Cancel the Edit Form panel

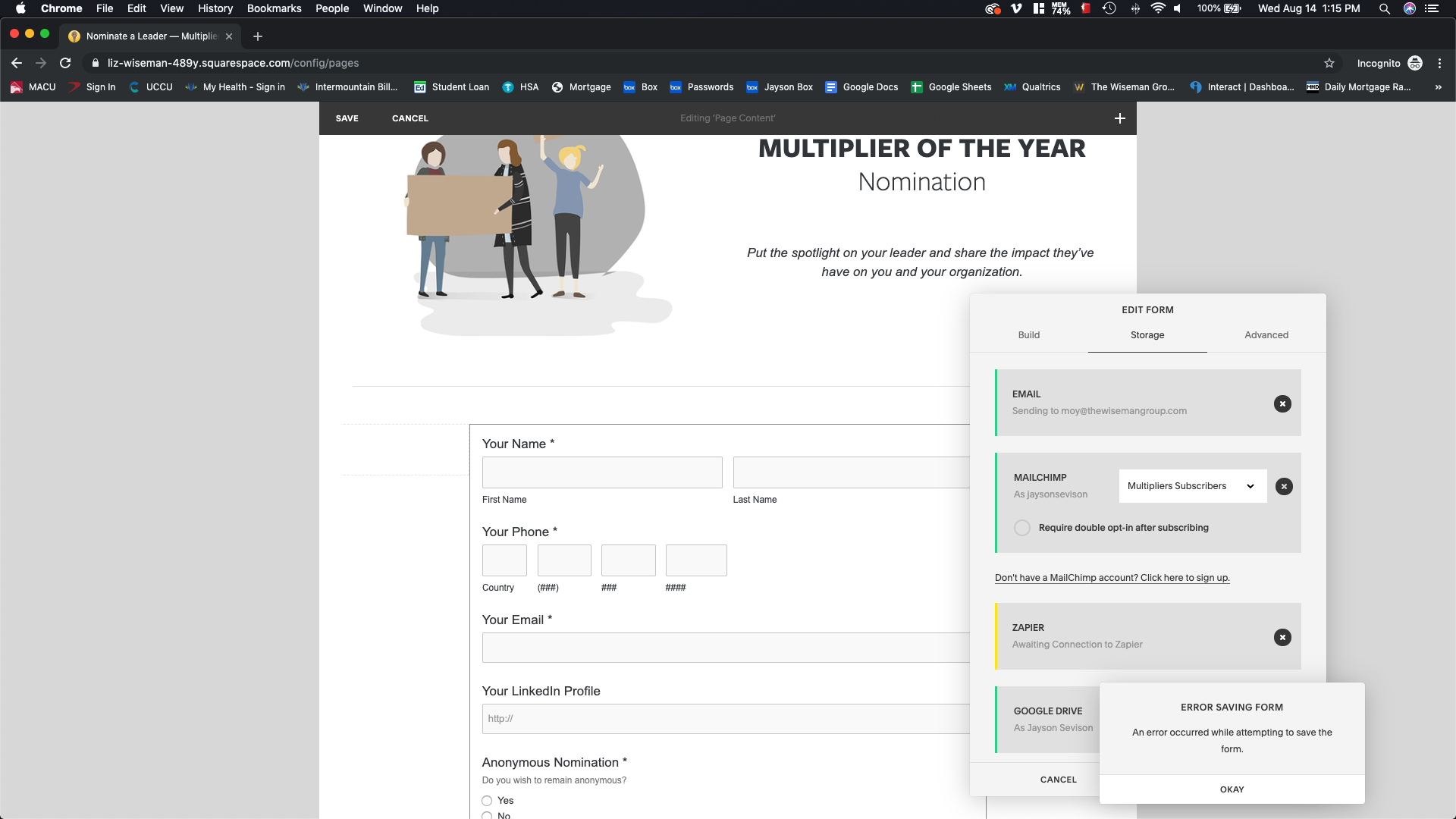pyautogui.click(x=1058, y=780)
